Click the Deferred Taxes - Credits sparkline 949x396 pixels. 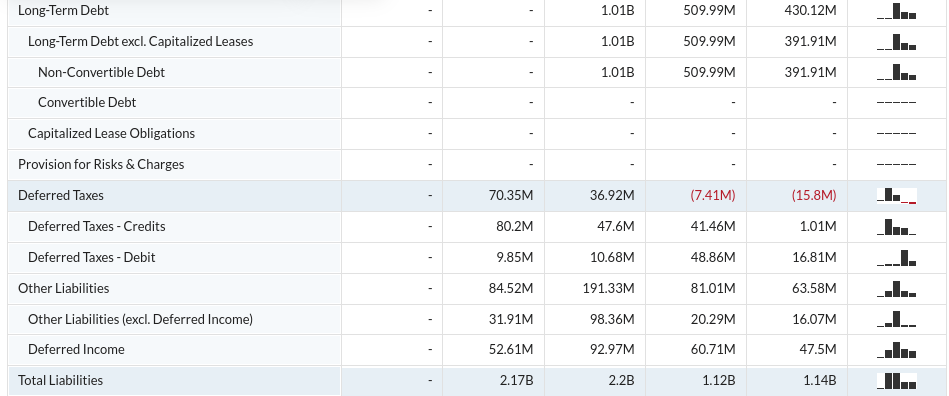point(896,227)
